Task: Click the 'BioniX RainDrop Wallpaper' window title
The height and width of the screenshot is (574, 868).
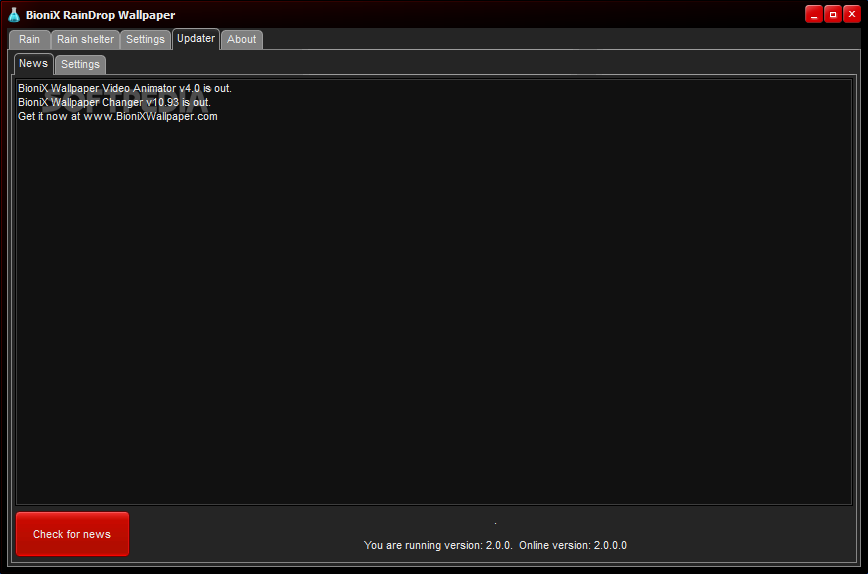Action: tap(100, 15)
